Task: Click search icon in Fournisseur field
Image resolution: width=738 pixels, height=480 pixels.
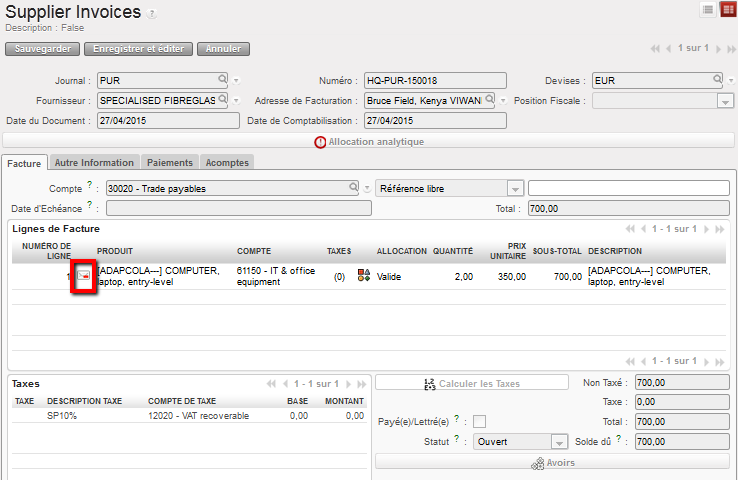Action: click(222, 100)
